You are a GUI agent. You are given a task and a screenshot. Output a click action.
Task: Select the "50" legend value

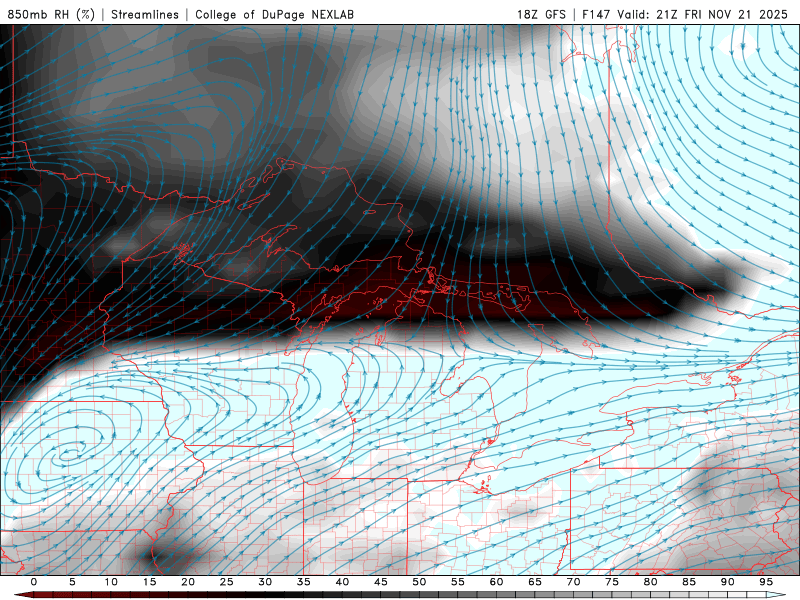pyautogui.click(x=419, y=582)
